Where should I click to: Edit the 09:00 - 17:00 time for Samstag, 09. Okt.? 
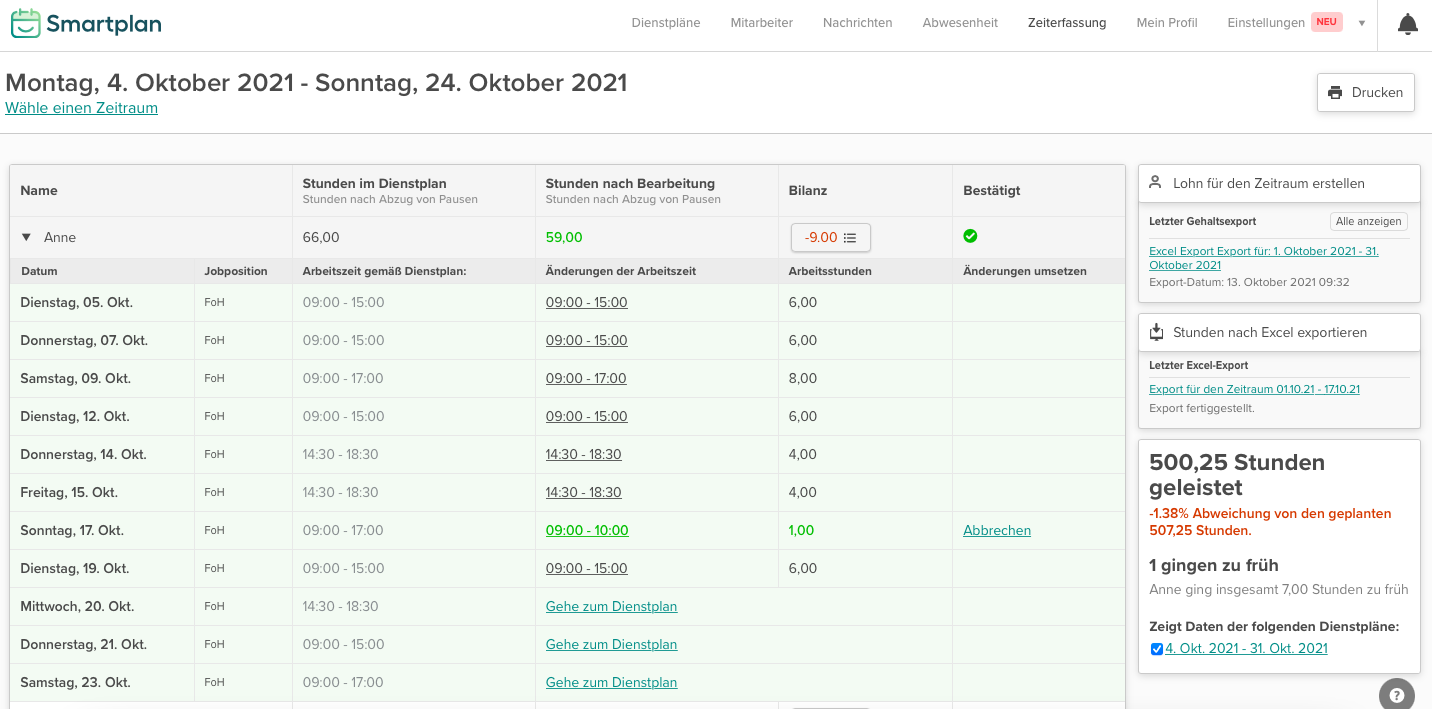coord(586,378)
